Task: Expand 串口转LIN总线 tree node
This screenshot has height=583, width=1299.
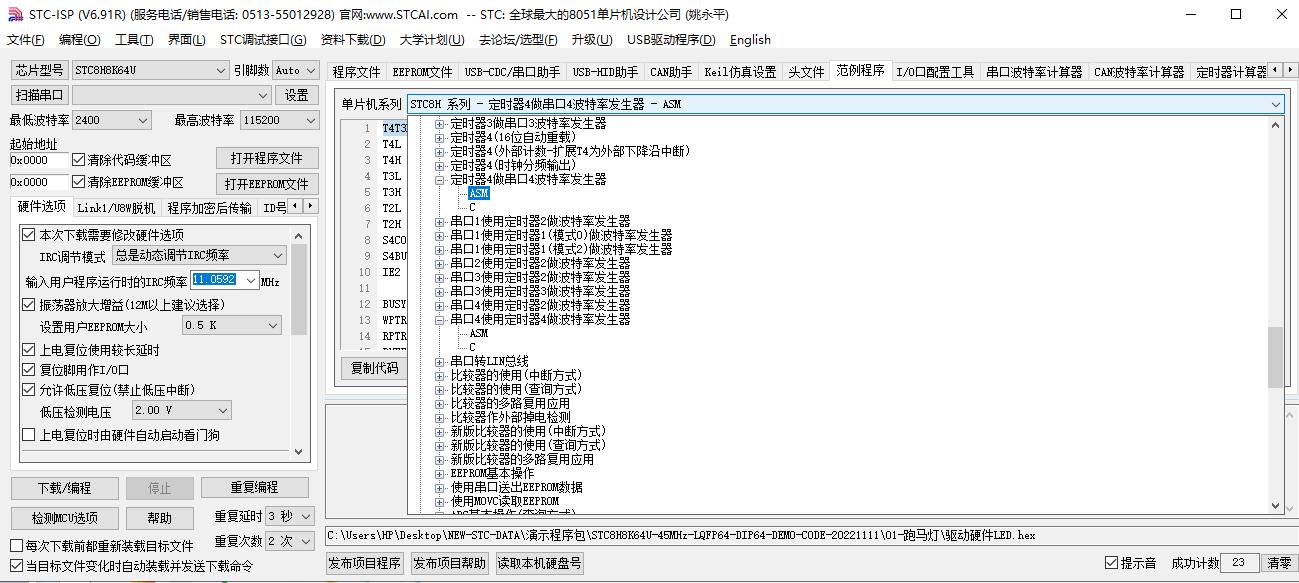Action: (440, 362)
